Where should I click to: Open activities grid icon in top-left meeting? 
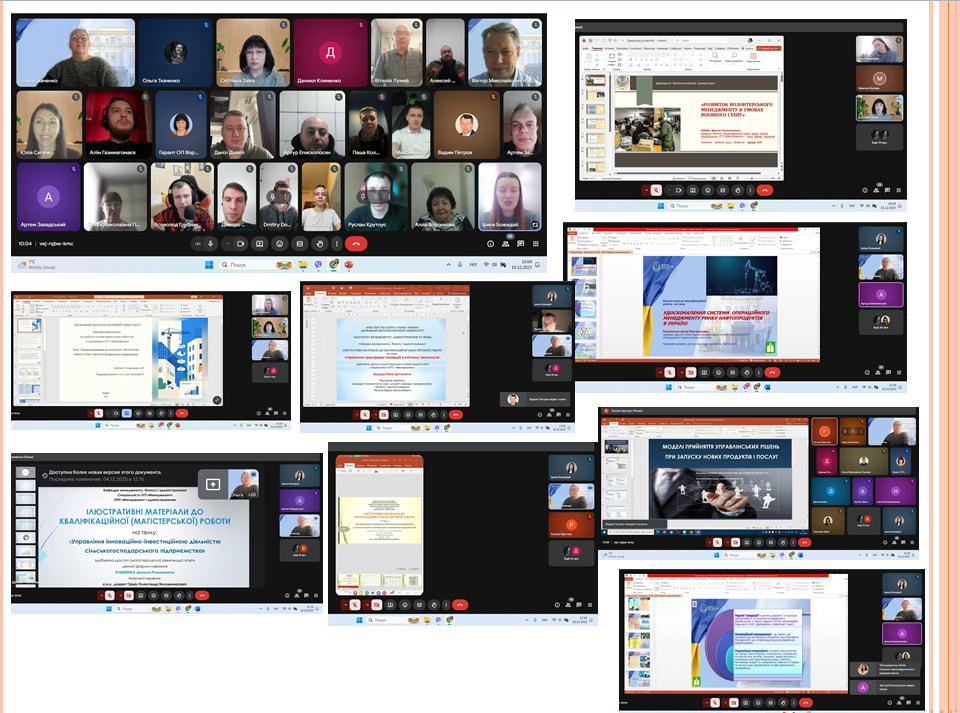(536, 243)
